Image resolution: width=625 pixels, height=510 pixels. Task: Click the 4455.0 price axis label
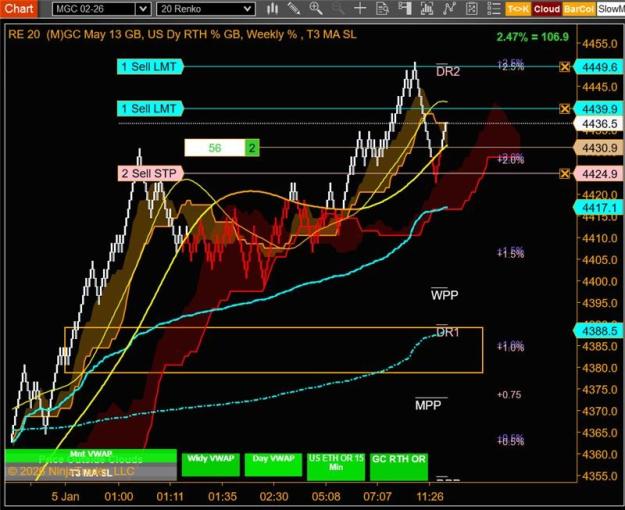coord(600,43)
